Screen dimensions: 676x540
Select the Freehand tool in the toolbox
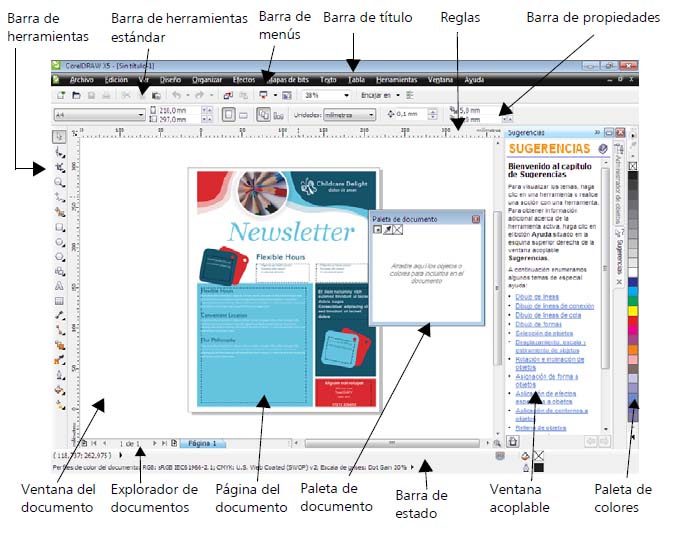click(x=60, y=197)
